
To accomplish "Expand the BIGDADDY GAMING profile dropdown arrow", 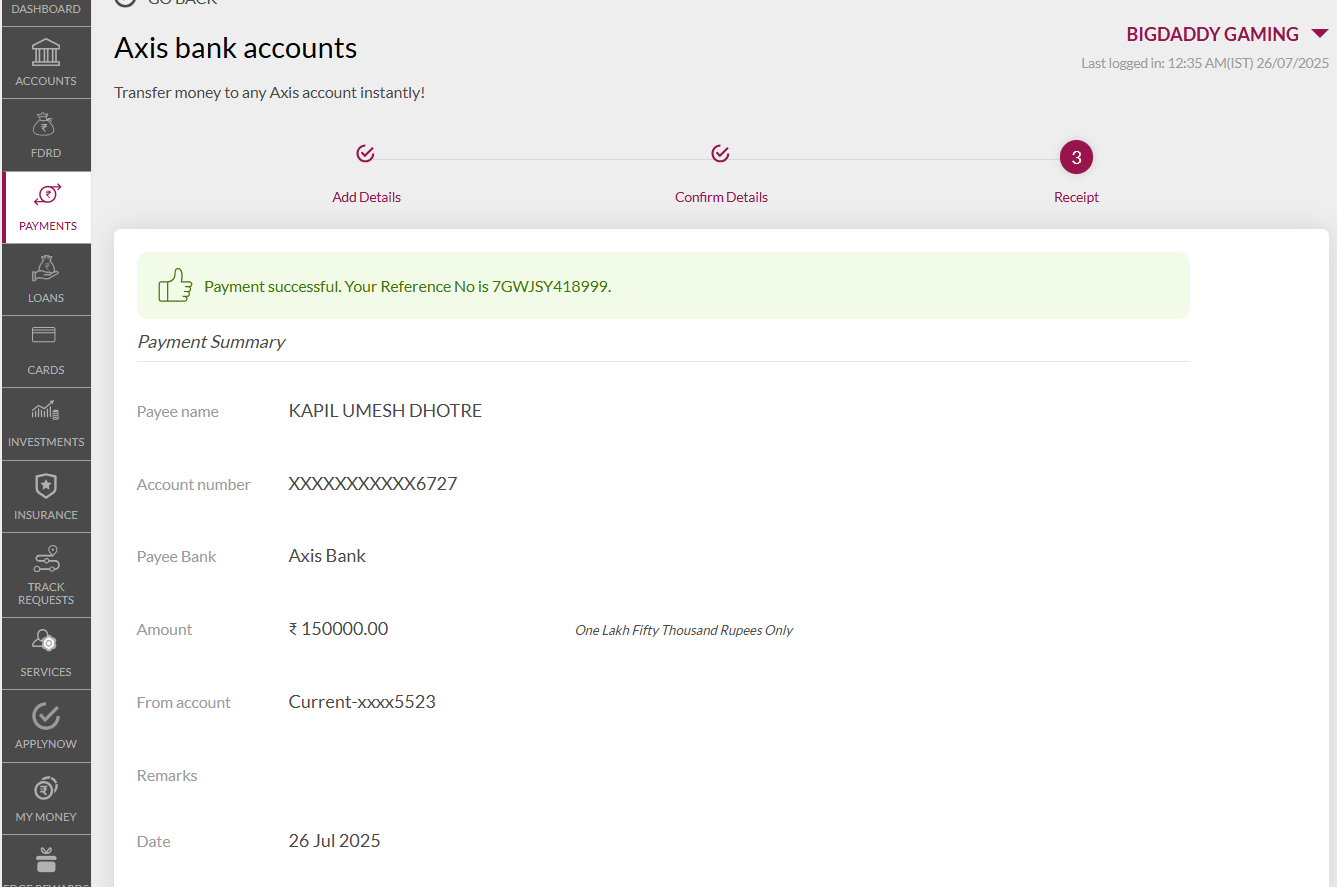I will click(x=1319, y=34).
